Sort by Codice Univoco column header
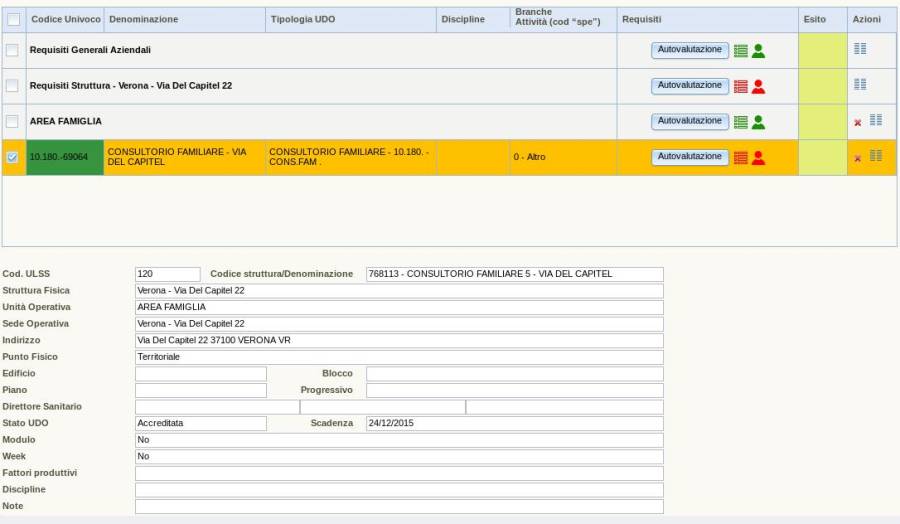The height and width of the screenshot is (524, 900). [65, 19]
